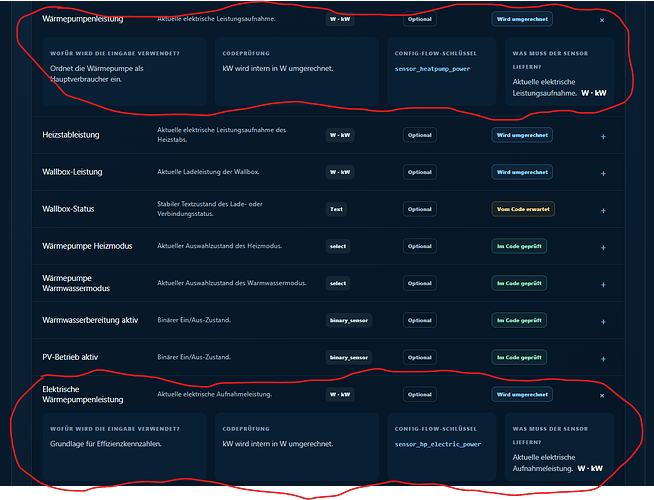Click Optional badge in Wärmepumpe Heizmodus row

click(x=420, y=246)
